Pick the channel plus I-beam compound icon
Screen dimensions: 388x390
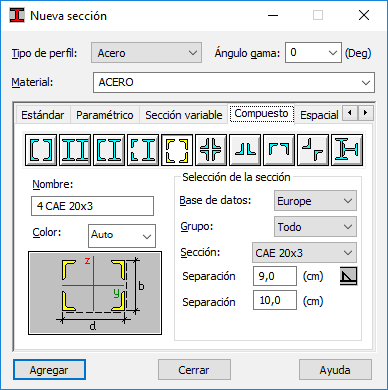109,150
